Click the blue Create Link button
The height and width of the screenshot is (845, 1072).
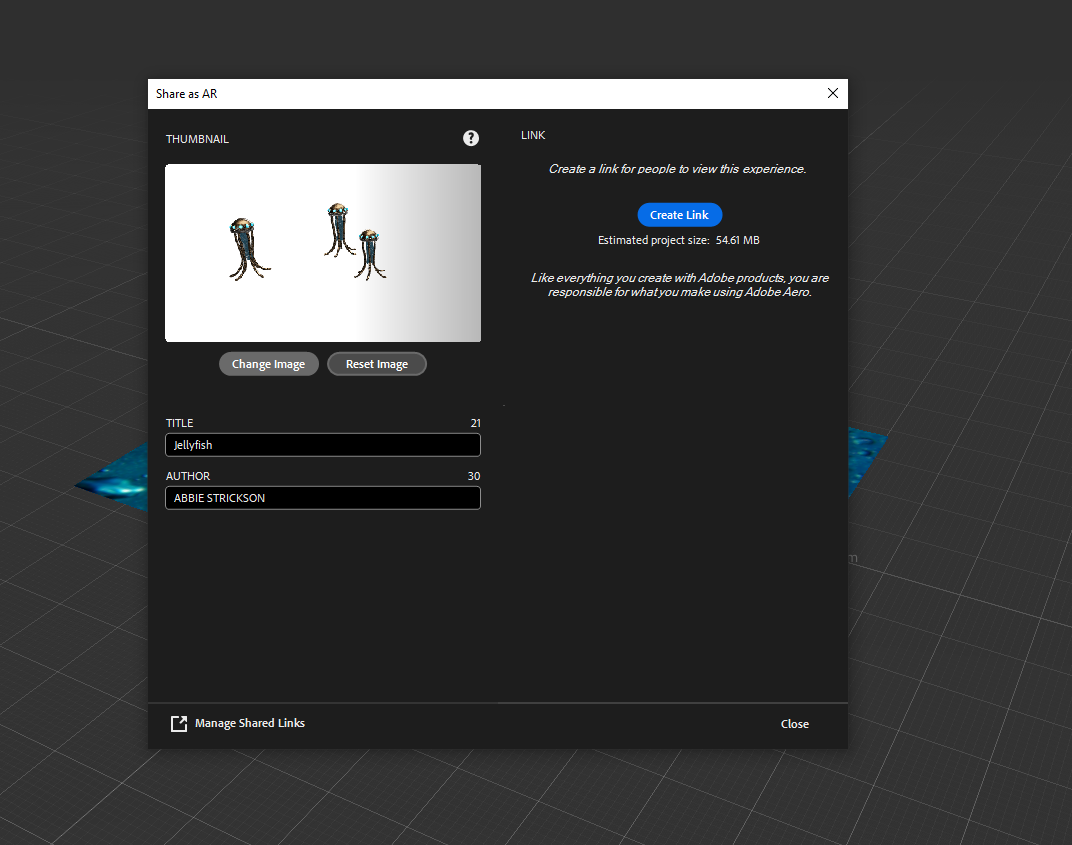coord(679,215)
